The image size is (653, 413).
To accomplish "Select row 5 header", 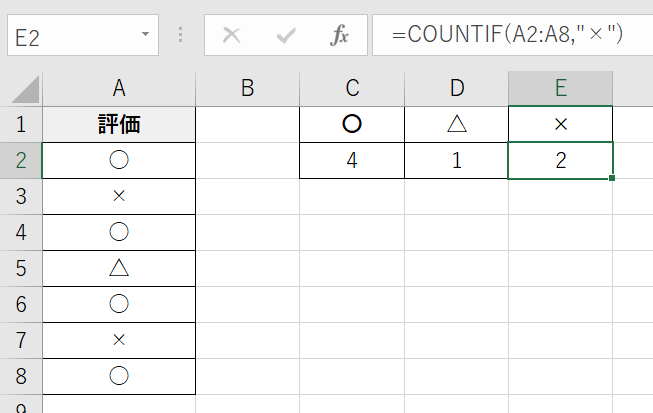I will coord(20,268).
